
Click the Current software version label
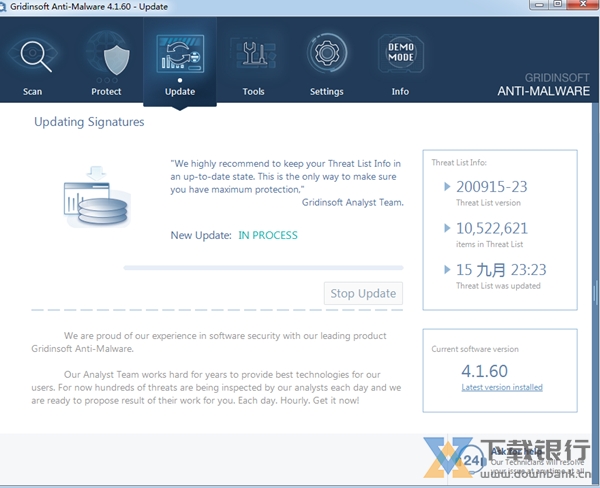475,349
